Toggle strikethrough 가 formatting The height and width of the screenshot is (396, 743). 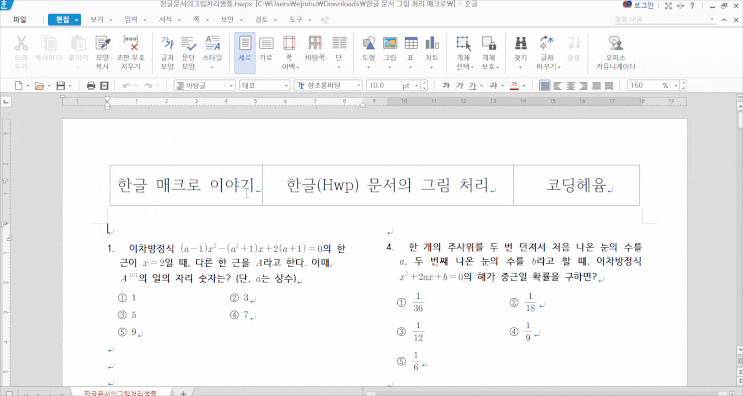tap(493, 86)
